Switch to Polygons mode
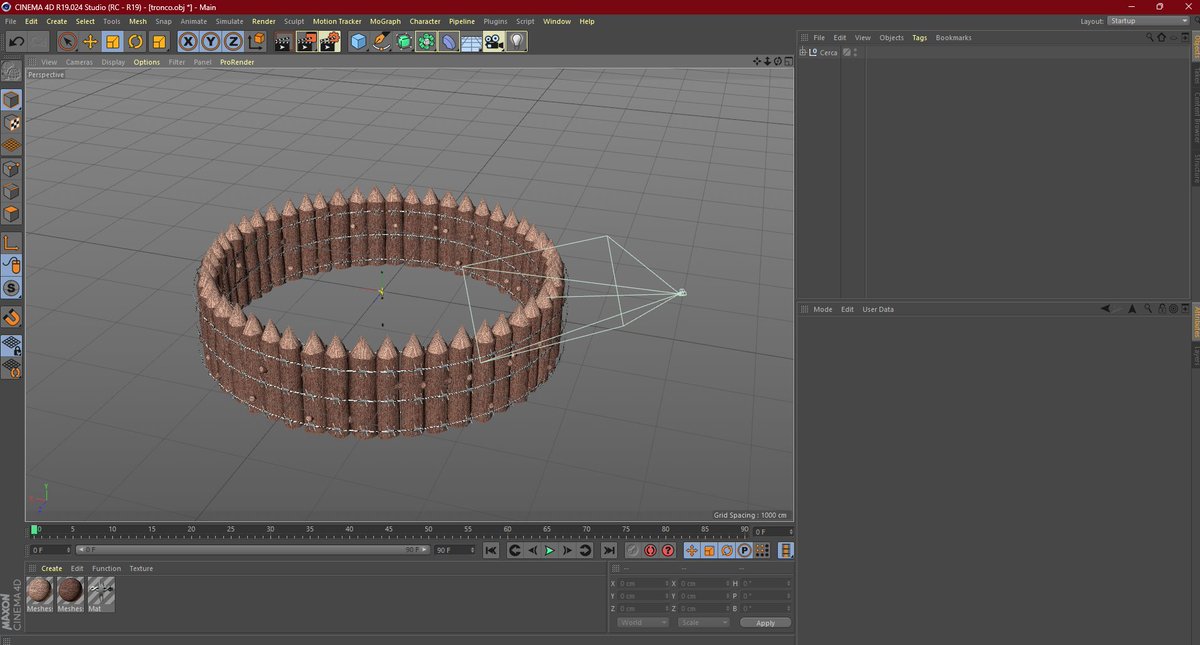Screen dimensions: 1200x645 click(x=11, y=214)
